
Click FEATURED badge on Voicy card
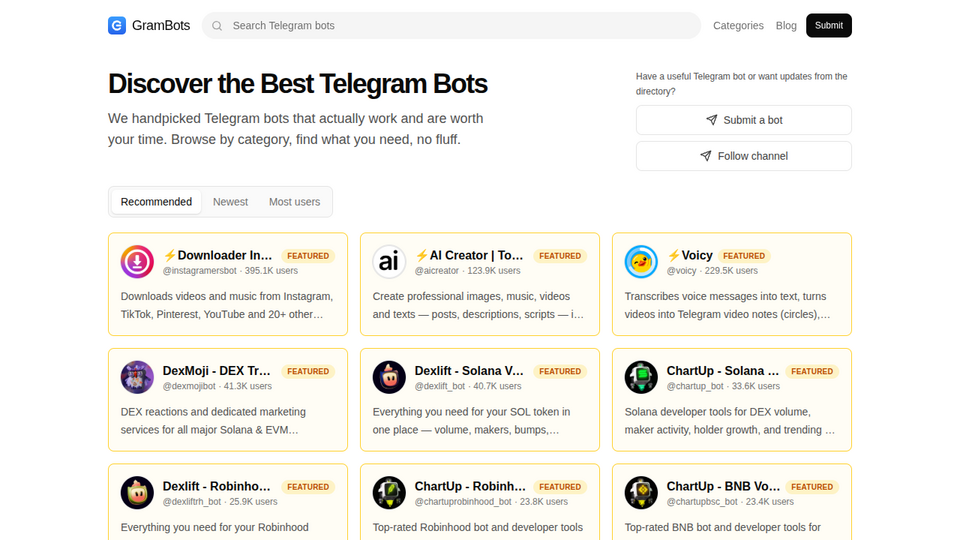point(744,256)
